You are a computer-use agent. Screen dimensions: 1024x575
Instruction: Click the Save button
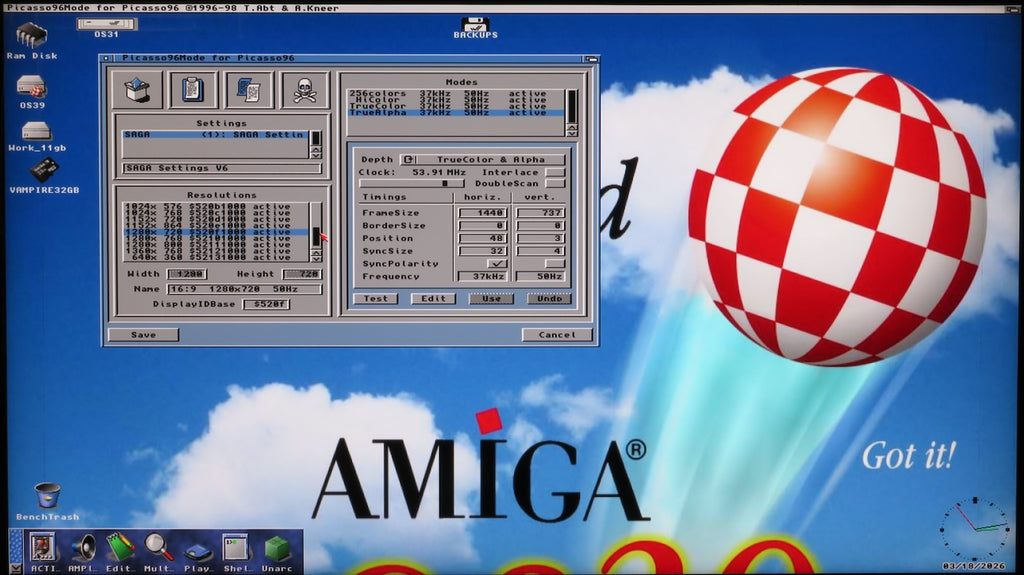tap(143, 335)
